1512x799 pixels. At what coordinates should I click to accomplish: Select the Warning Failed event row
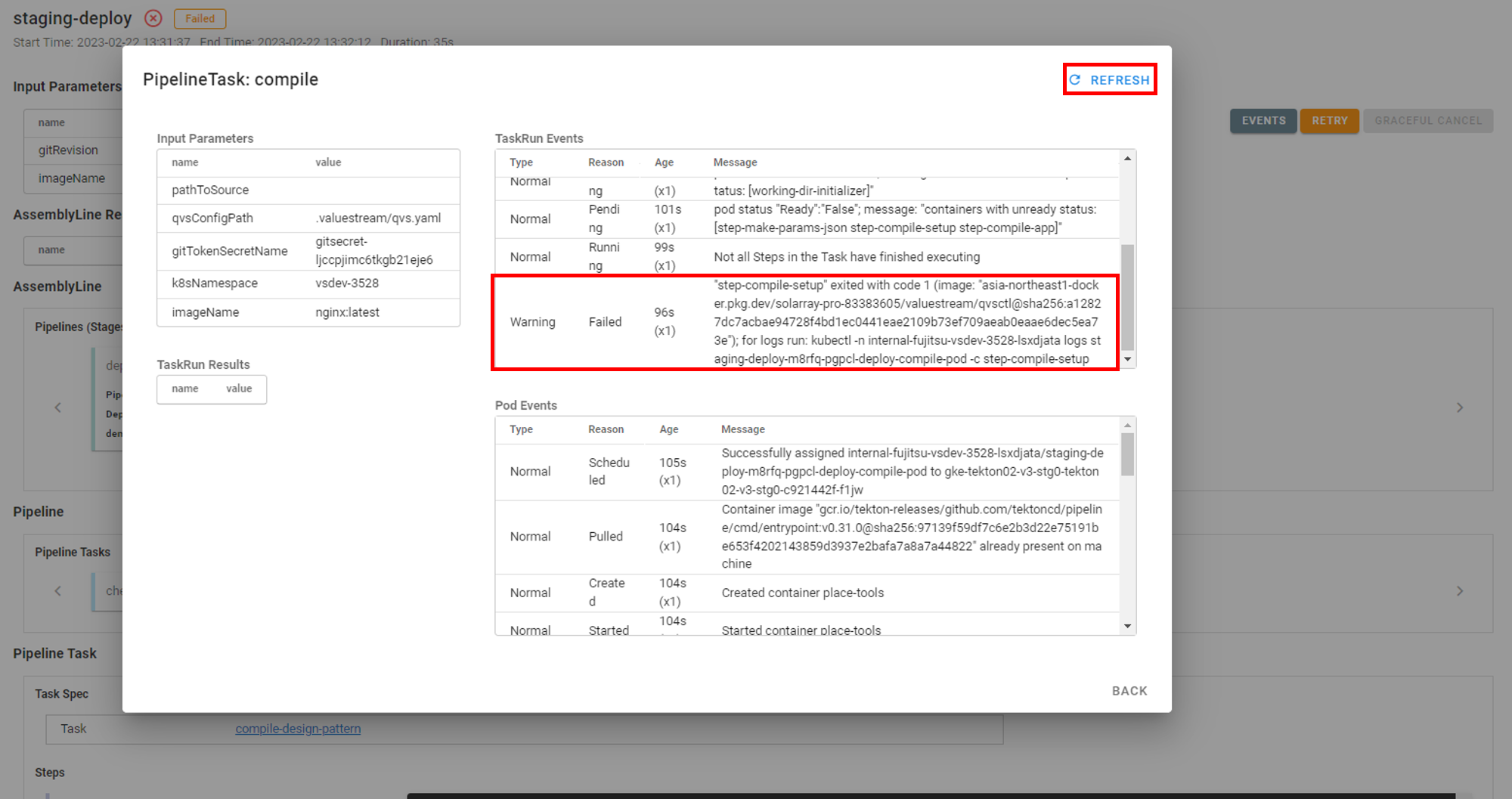click(x=804, y=322)
